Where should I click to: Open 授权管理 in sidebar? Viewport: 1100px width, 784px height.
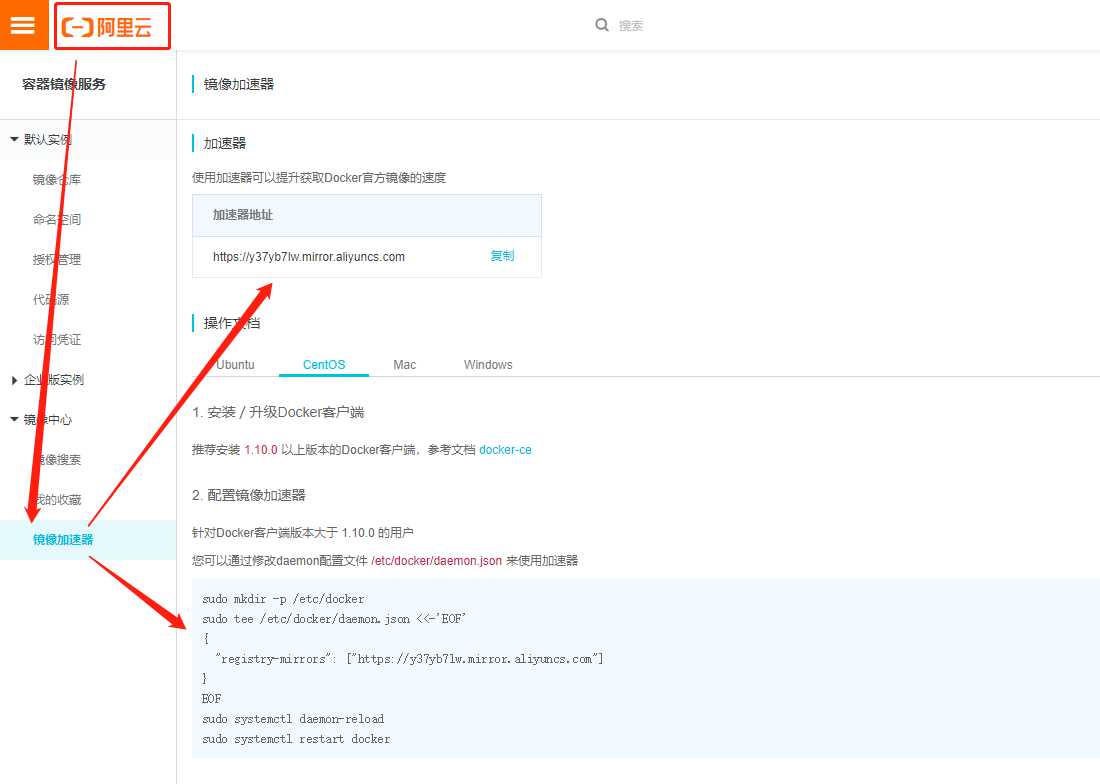click(57, 259)
